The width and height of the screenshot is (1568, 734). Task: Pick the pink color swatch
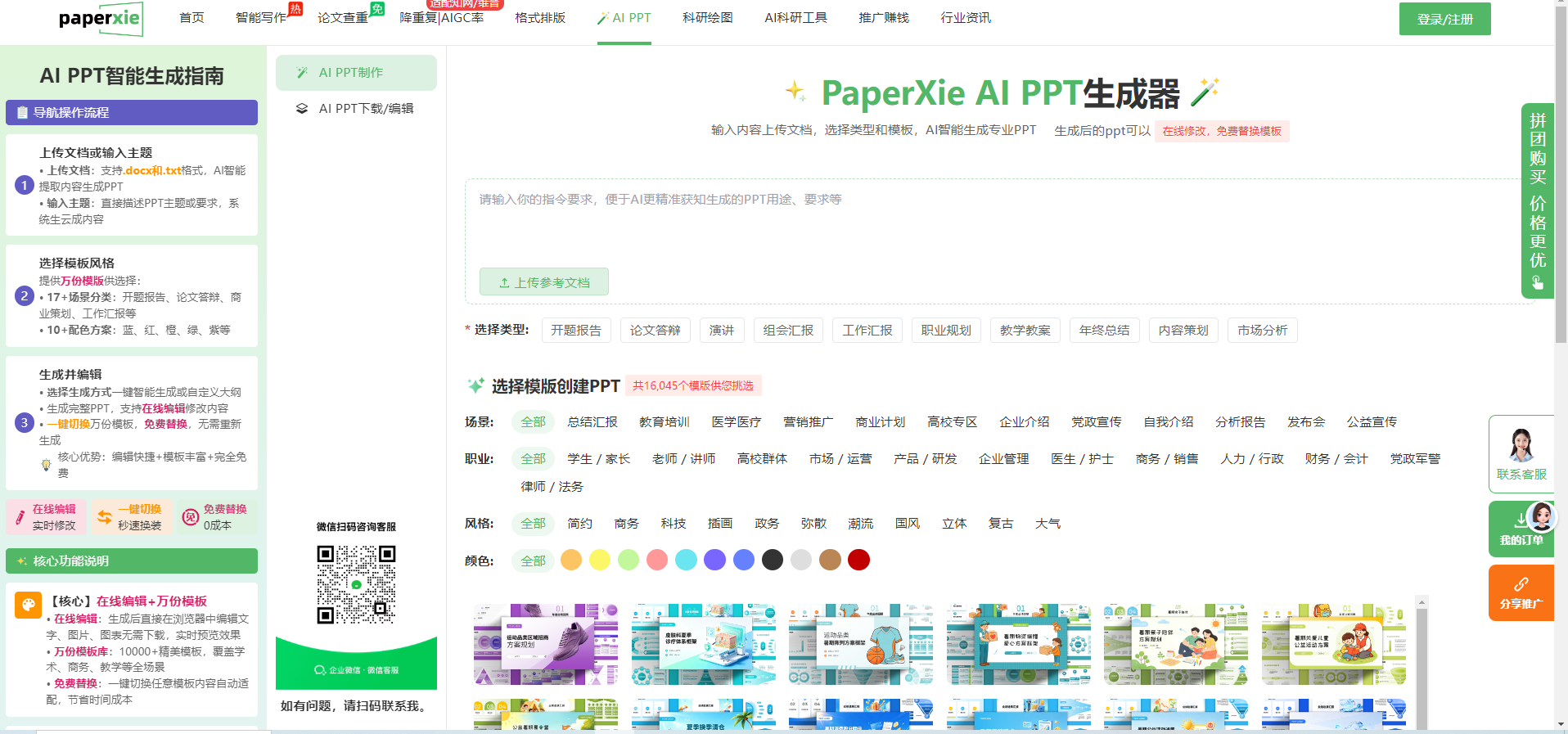(x=657, y=560)
